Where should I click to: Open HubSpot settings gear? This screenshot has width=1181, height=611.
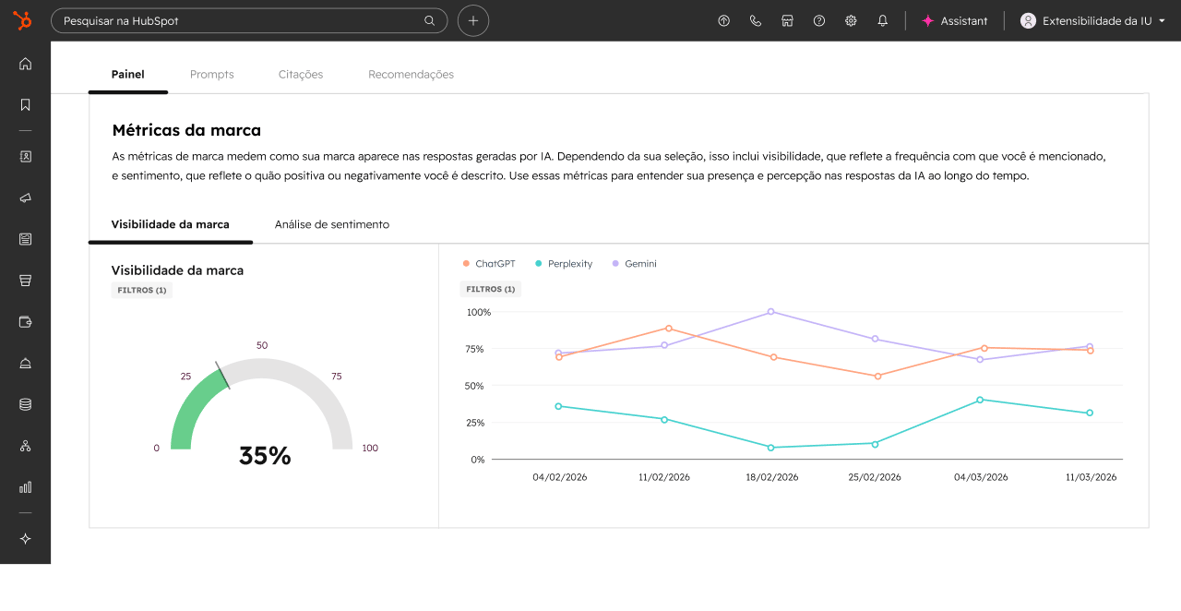(850, 20)
